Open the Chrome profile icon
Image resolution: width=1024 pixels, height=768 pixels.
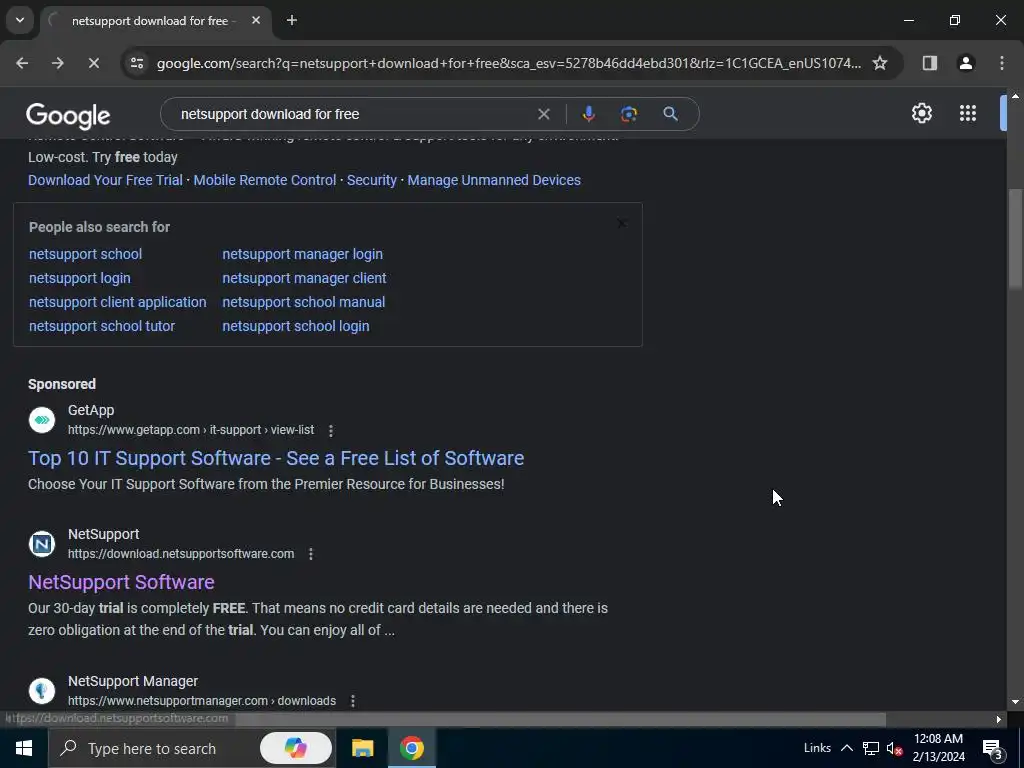(x=965, y=63)
